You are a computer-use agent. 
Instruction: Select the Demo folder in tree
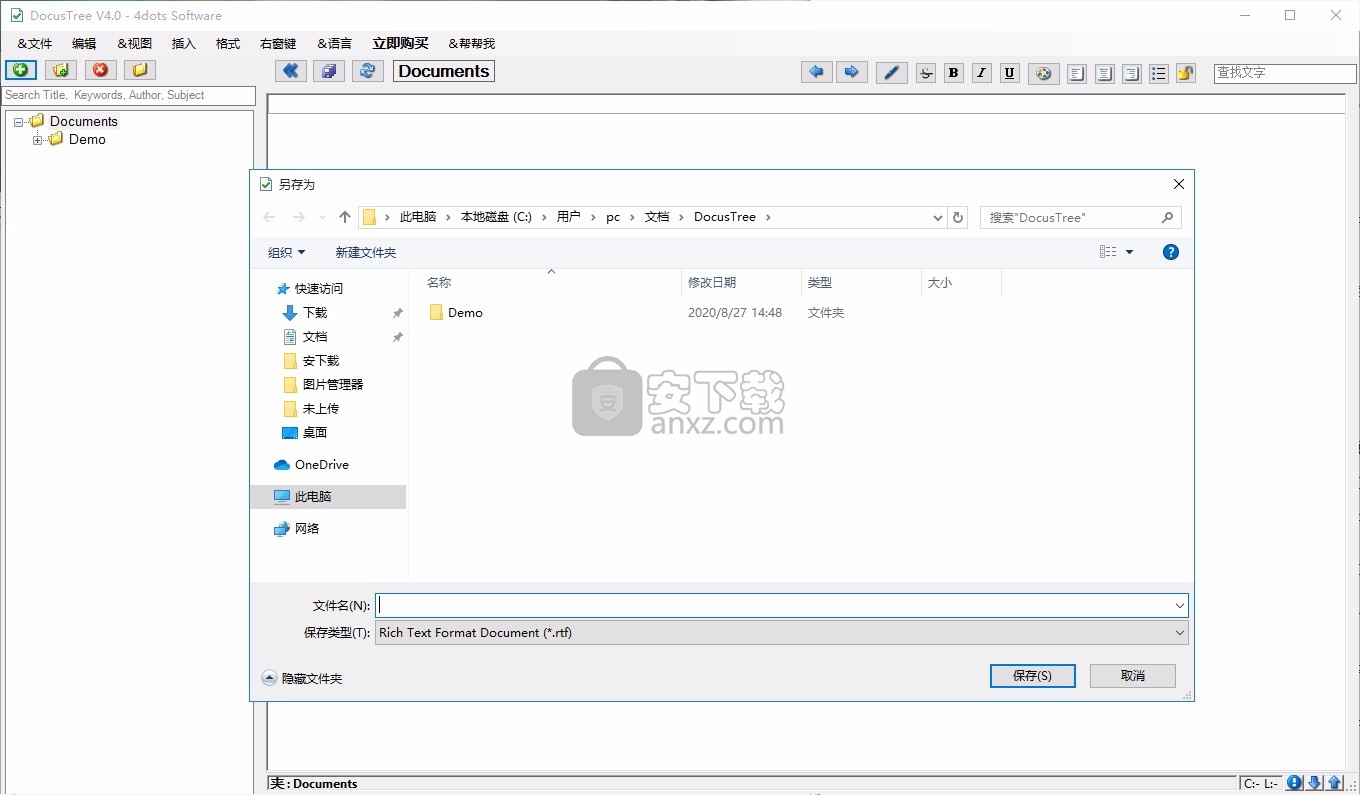point(87,140)
